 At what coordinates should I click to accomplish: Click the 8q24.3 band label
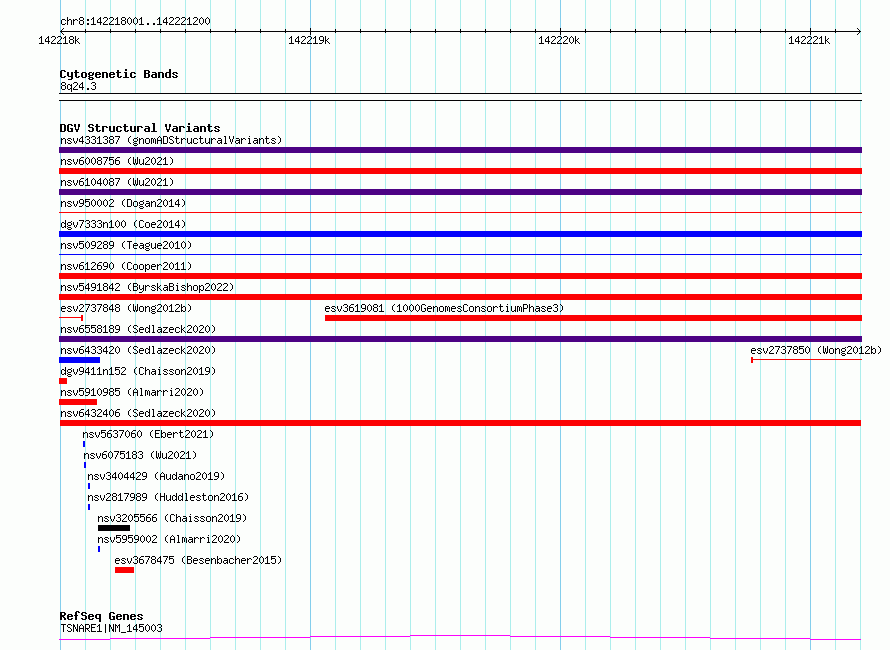coord(78,86)
